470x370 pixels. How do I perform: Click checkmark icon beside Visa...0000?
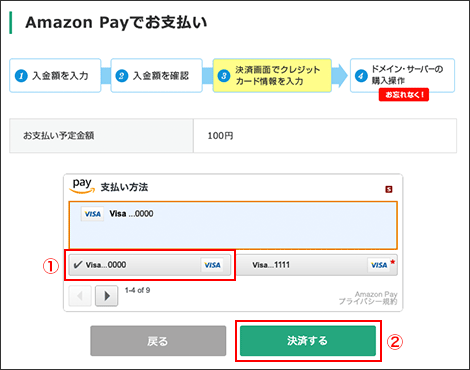pyautogui.click(x=78, y=265)
